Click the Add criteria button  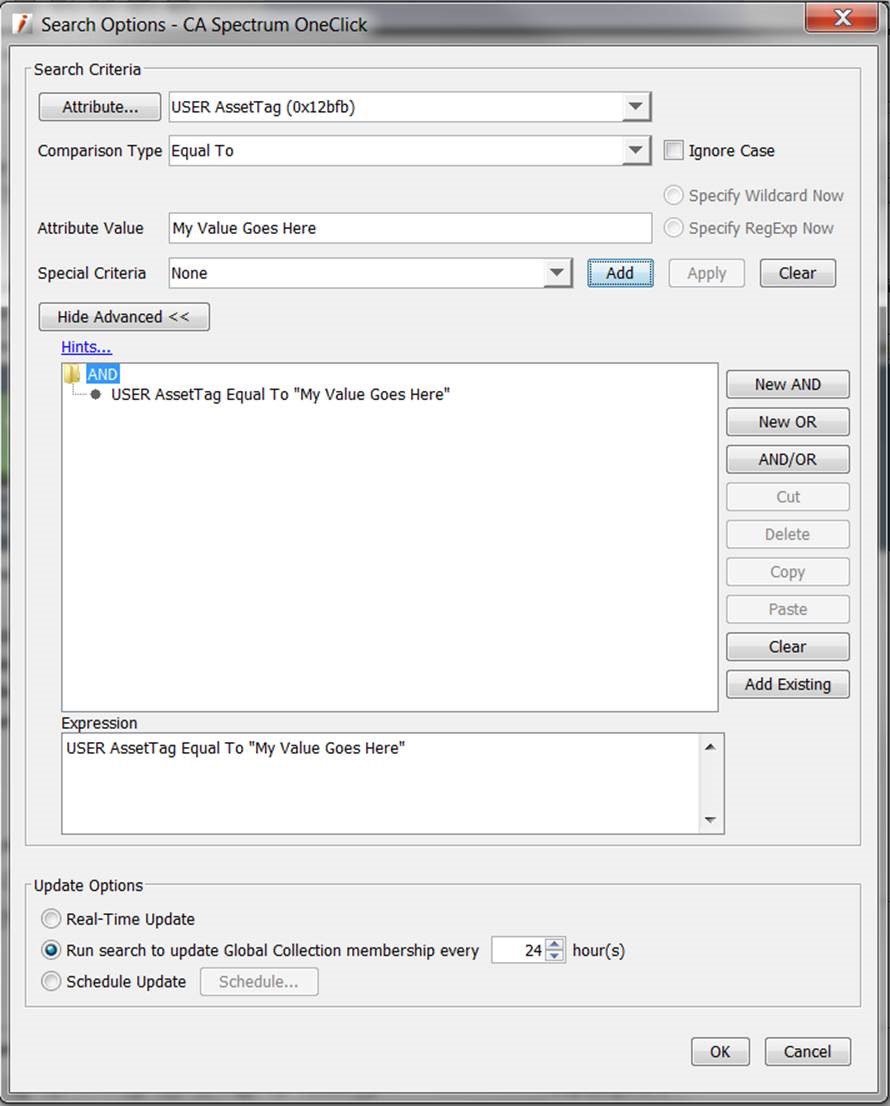tap(620, 273)
